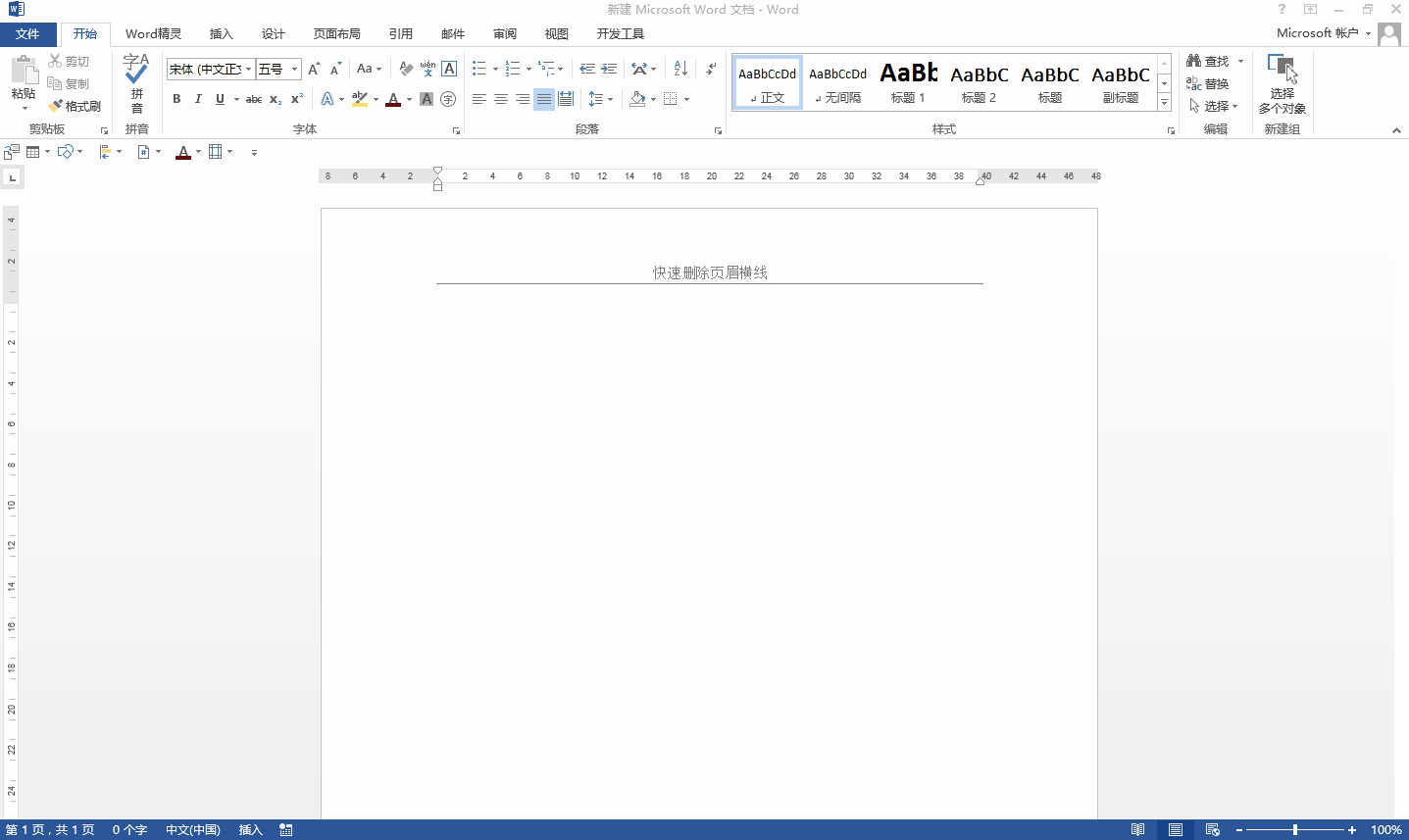Click the Clear Formatting eraser icon

point(406,69)
